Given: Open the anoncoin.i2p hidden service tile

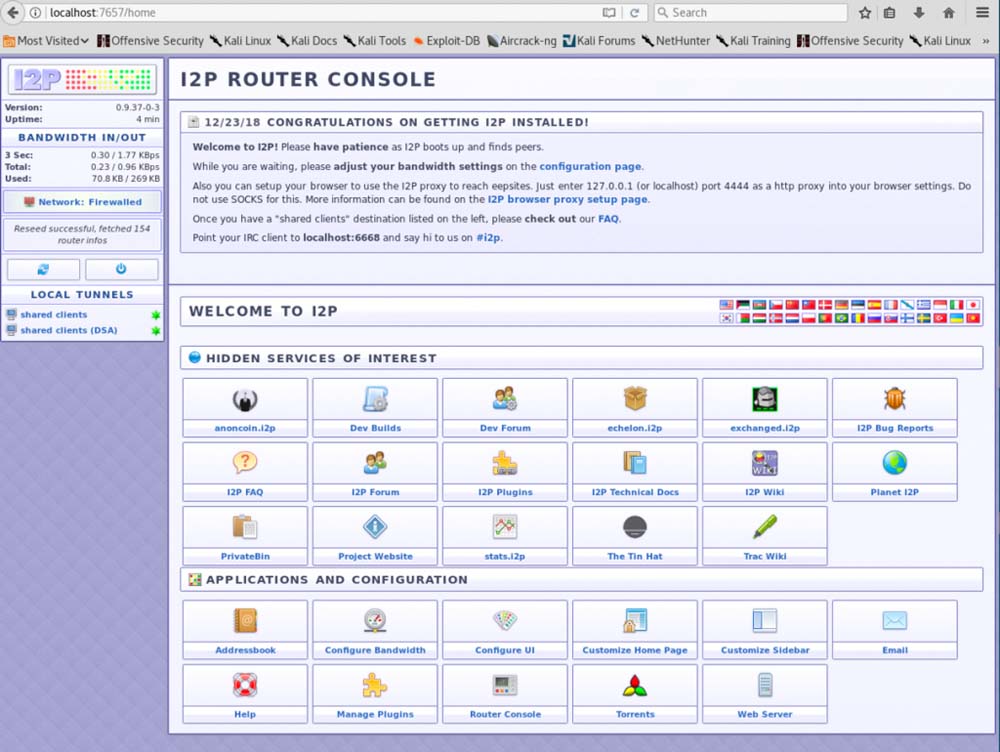Looking at the screenshot, I should 245,406.
